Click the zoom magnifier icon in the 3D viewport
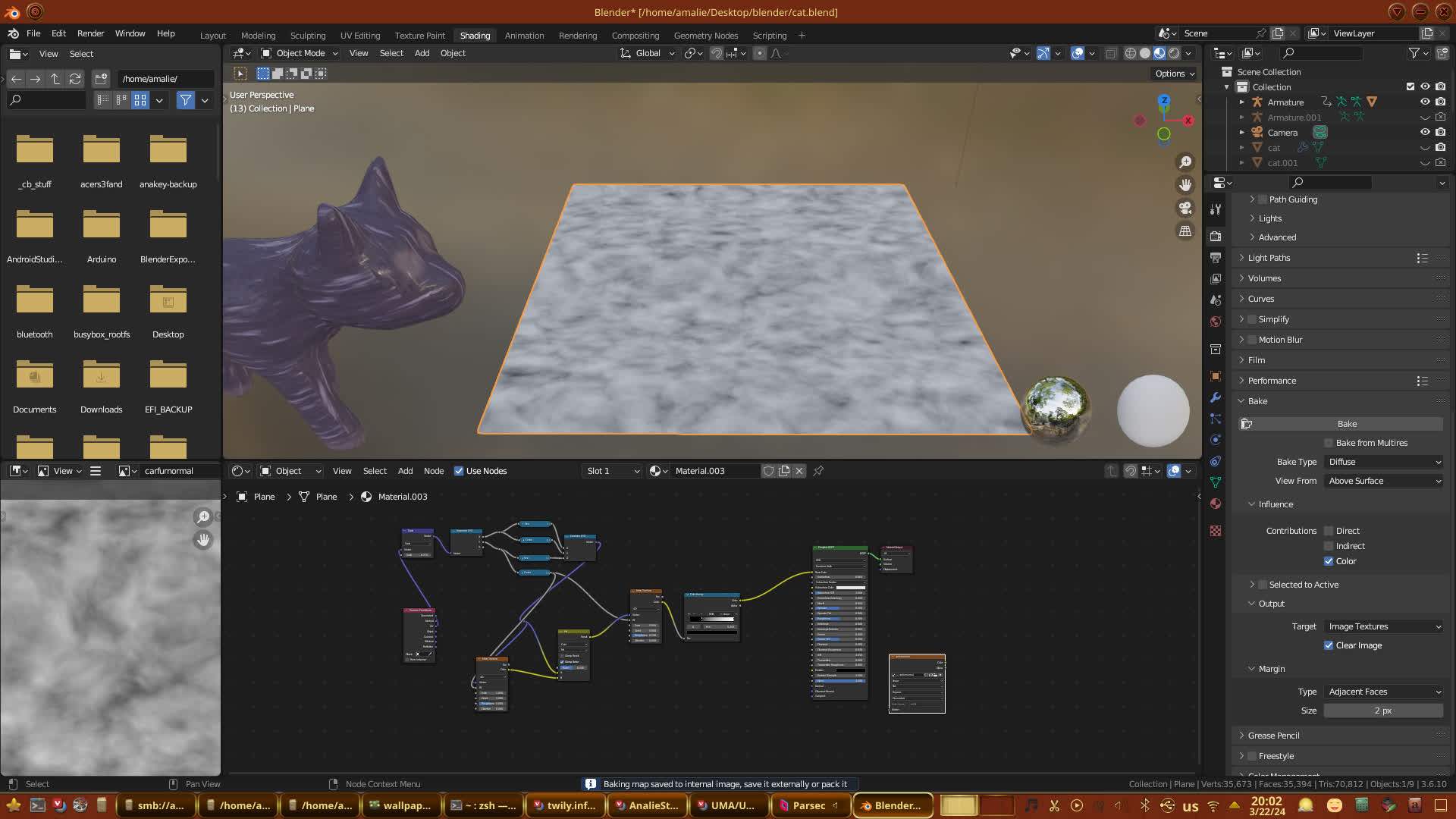Screen dimensions: 1456x819 click(x=1185, y=162)
